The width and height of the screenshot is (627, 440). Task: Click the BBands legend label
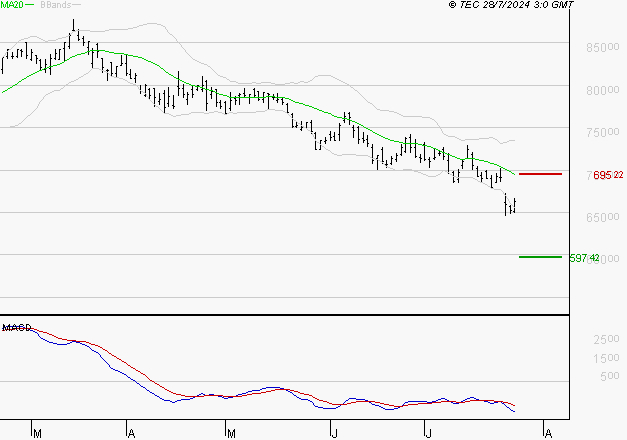(x=55, y=5)
